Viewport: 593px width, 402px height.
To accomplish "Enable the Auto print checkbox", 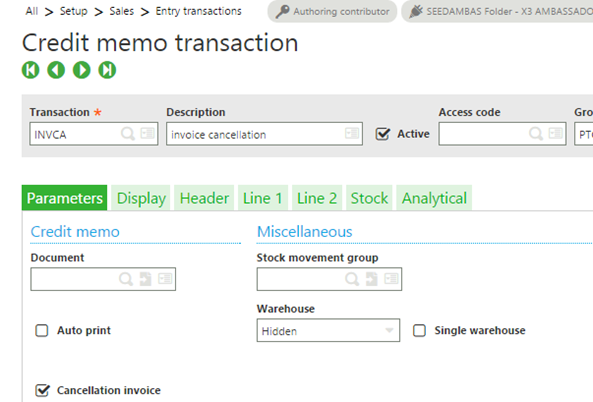I will click(x=42, y=331).
